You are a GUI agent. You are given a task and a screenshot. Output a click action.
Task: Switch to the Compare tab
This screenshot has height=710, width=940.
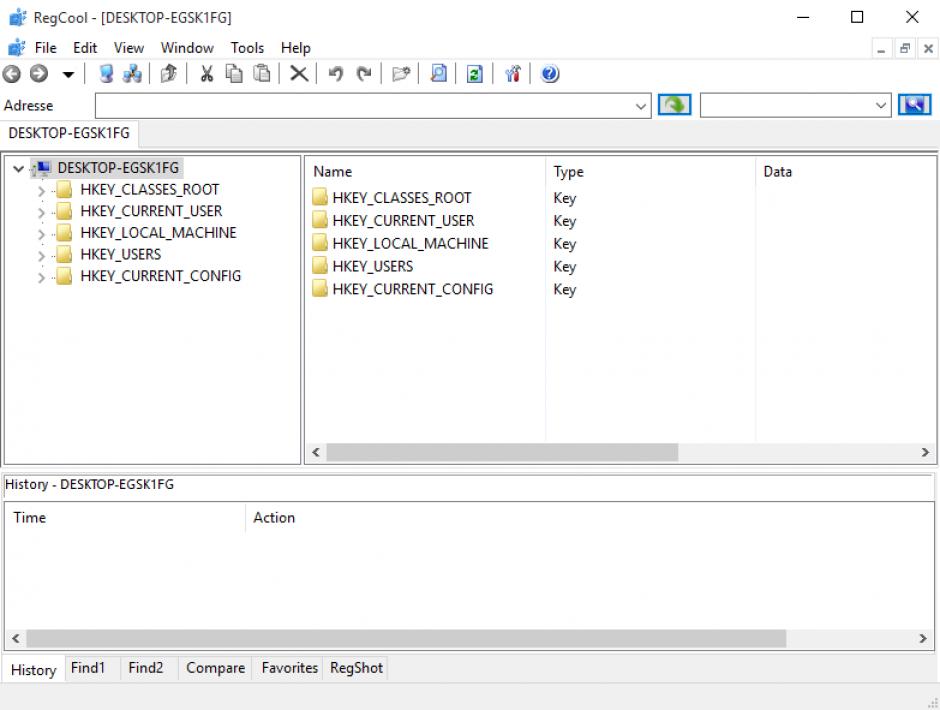216,668
